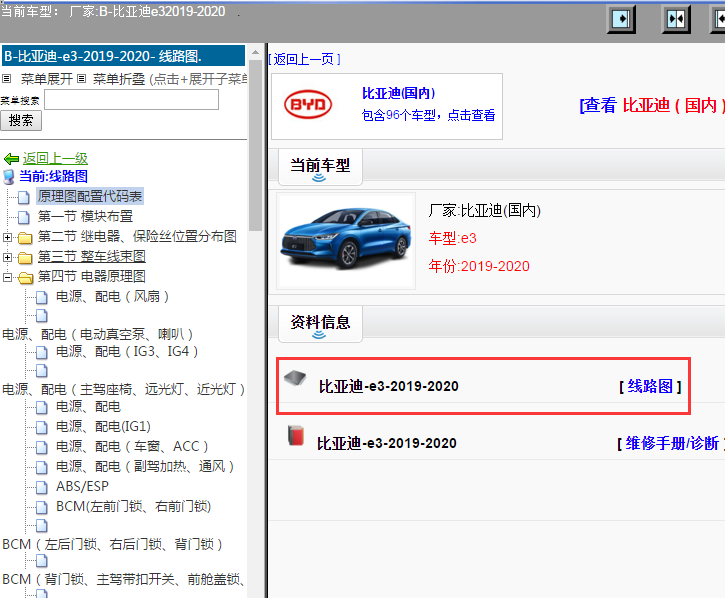Viewport: 725px width, 598px height.
Task: Open 电源、配电（电动真空泵、喇叭）
Action: 98,334
